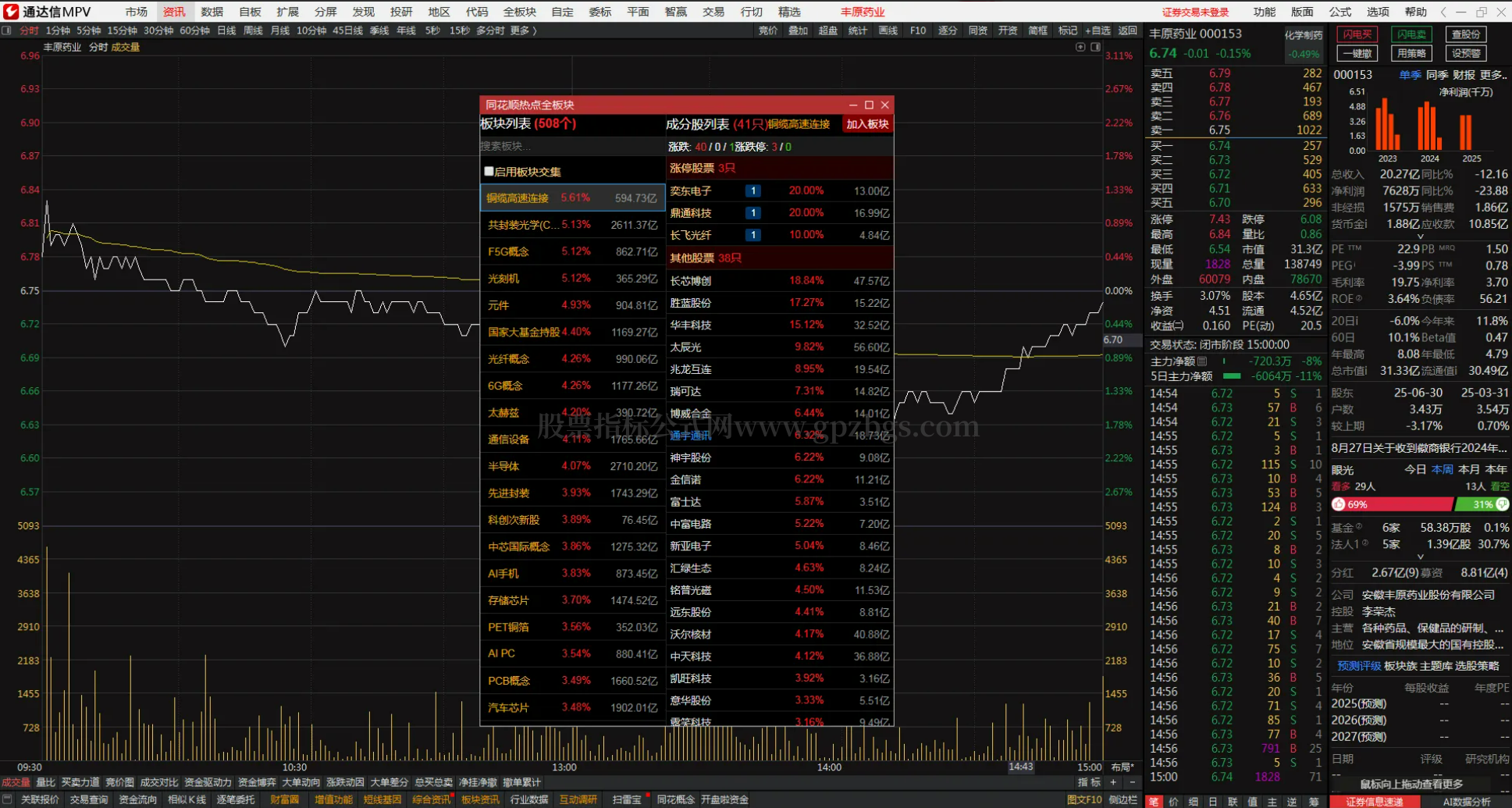Open the 资金流向 bottom tab

click(x=138, y=799)
